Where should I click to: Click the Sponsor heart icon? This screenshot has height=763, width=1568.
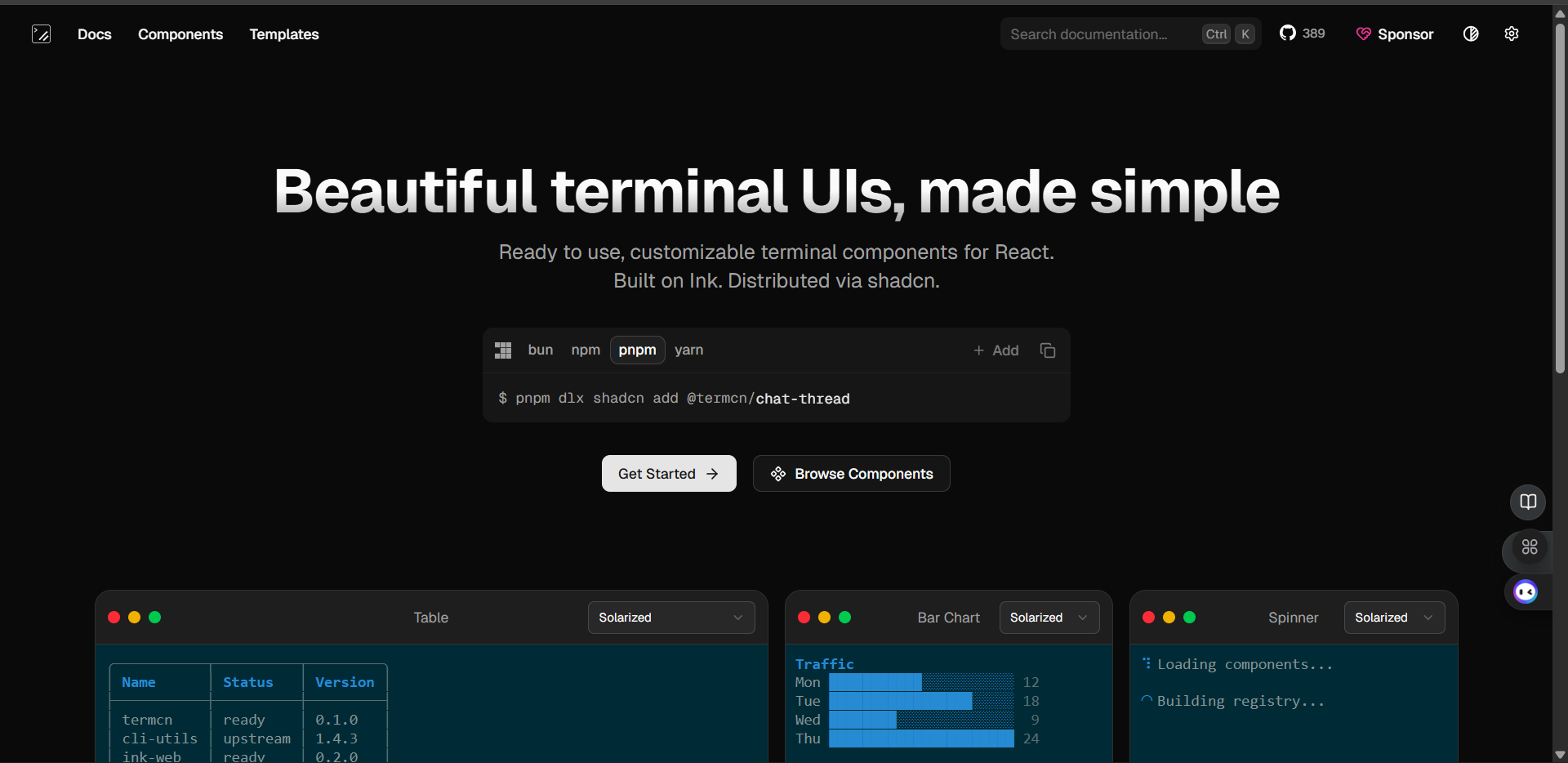pos(1364,33)
